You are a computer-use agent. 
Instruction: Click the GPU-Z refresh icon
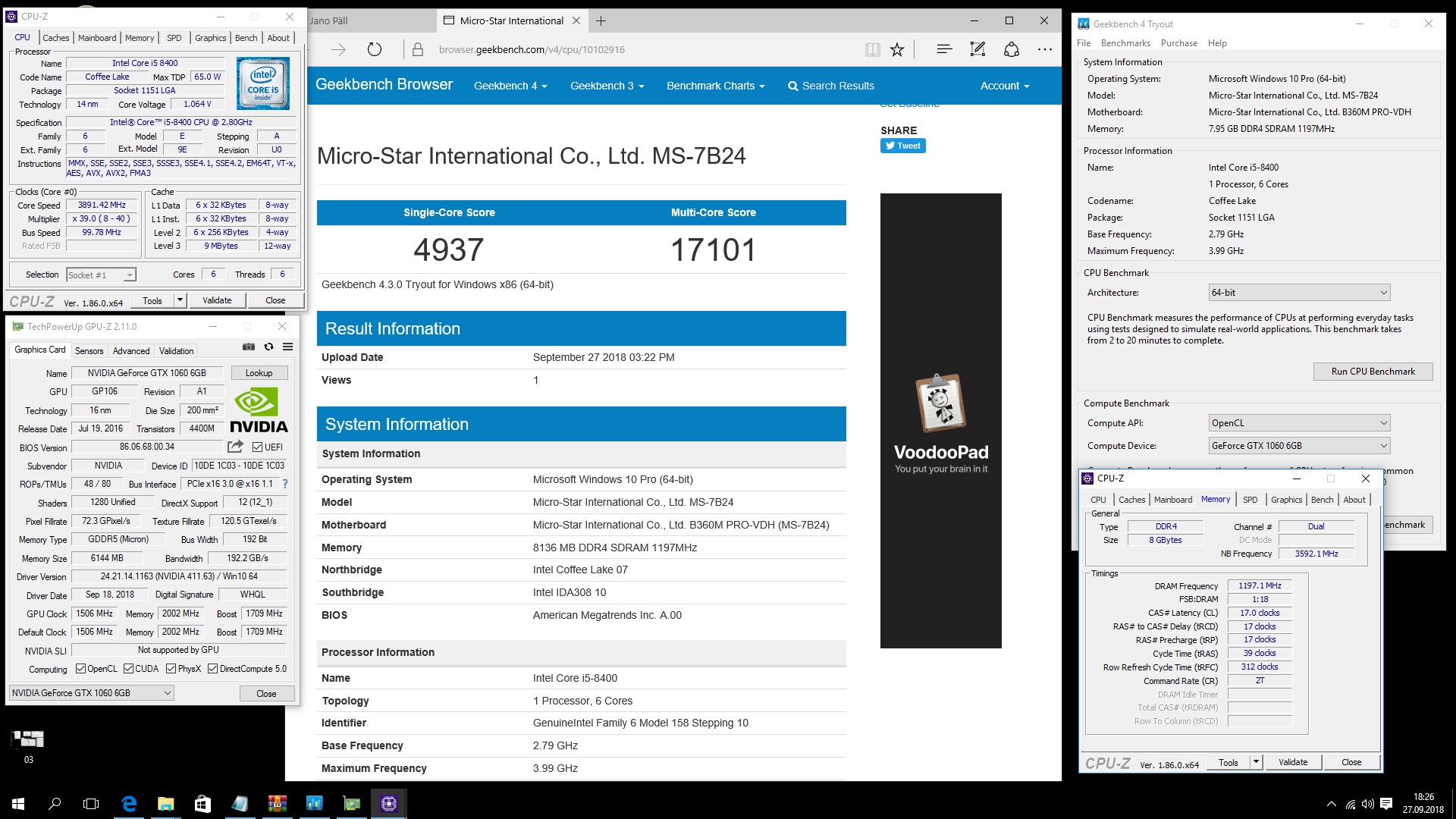pos(268,347)
